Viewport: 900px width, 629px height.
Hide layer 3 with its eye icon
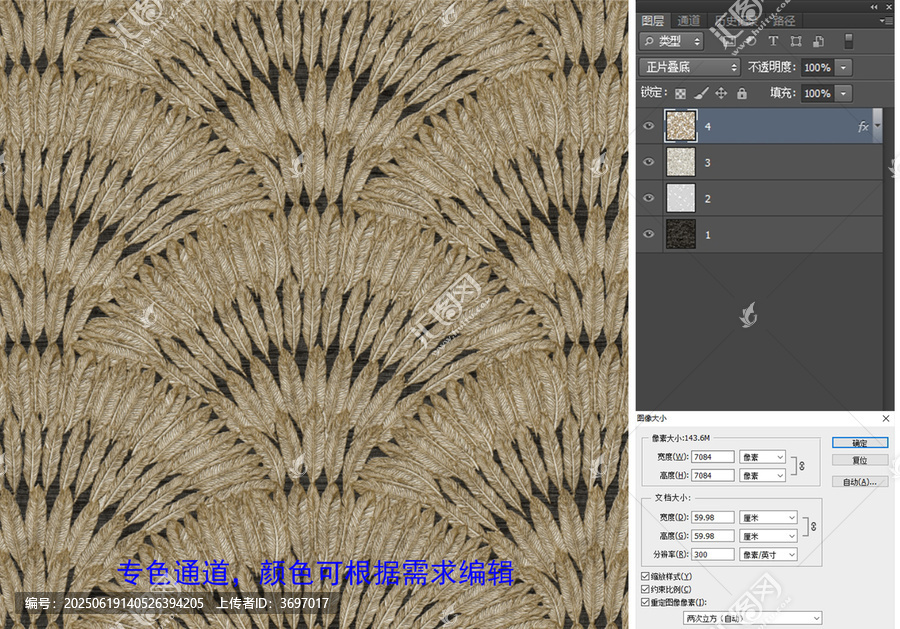tap(649, 162)
